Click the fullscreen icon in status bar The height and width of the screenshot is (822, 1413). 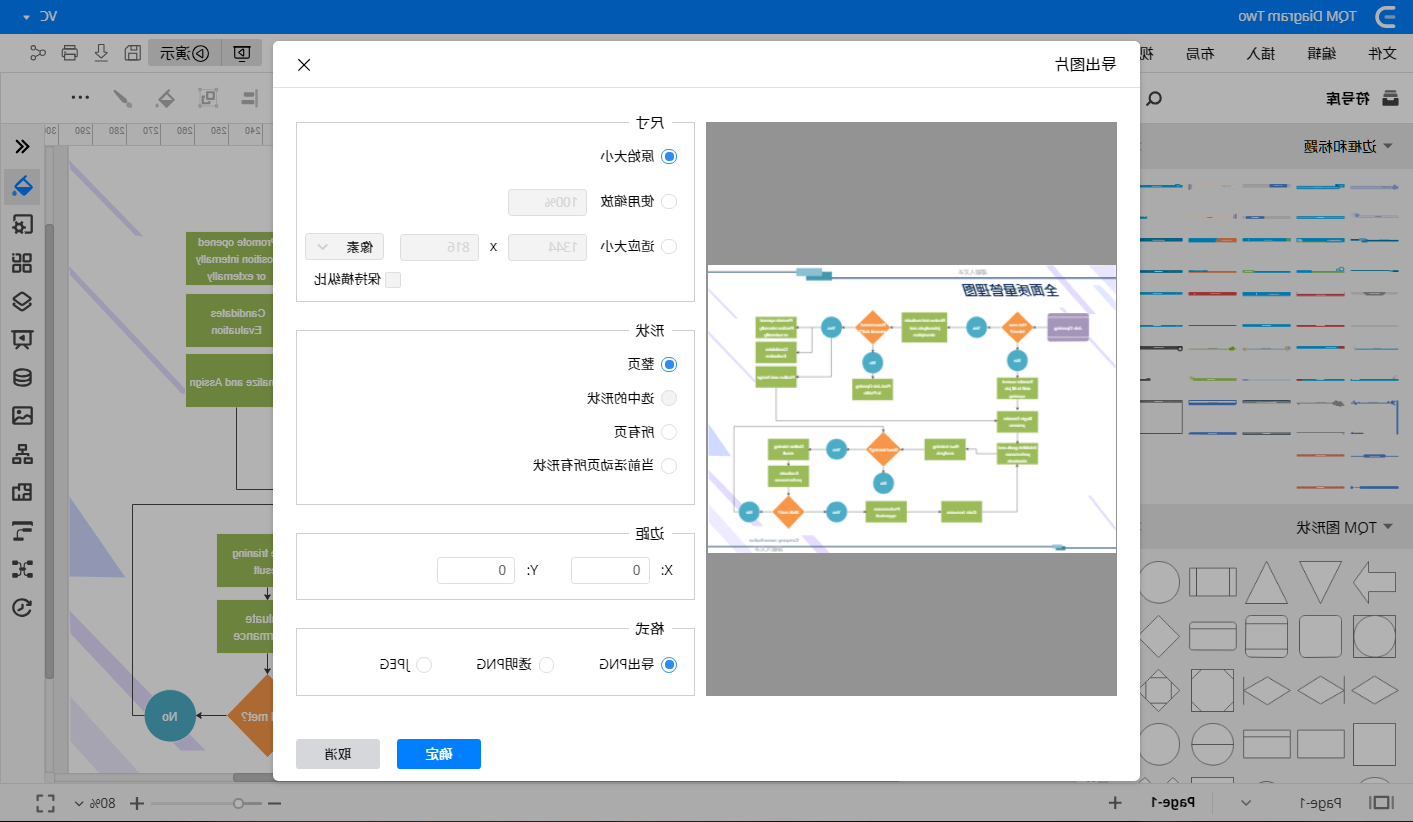[x=45, y=803]
